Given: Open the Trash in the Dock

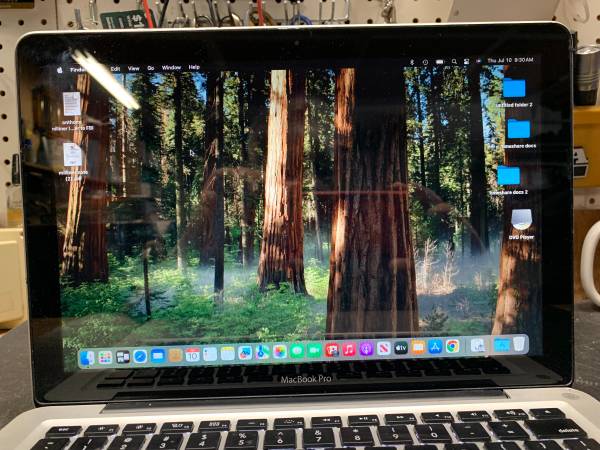Looking at the screenshot, I should [519, 344].
